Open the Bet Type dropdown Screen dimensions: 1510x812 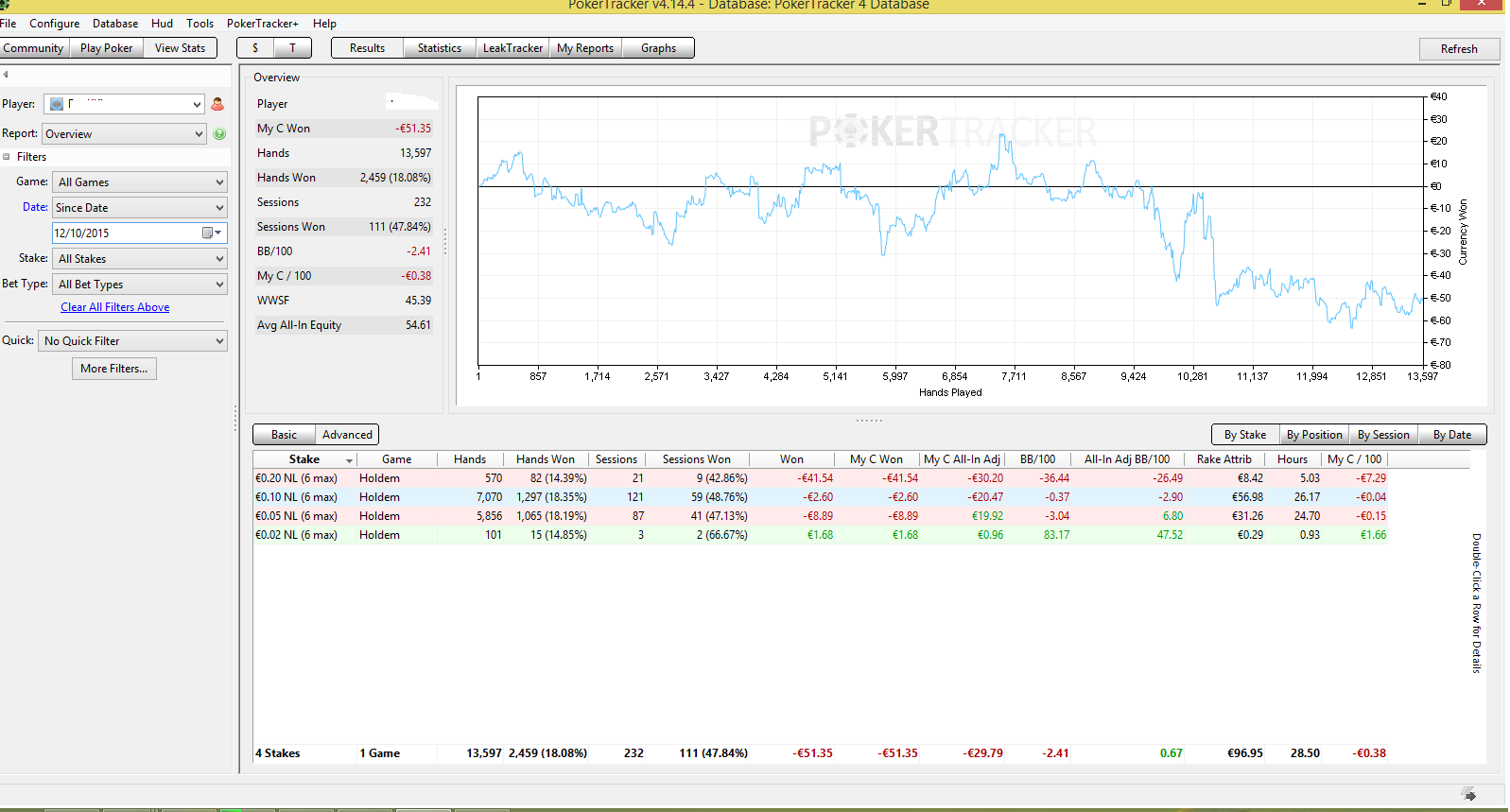[x=140, y=285]
